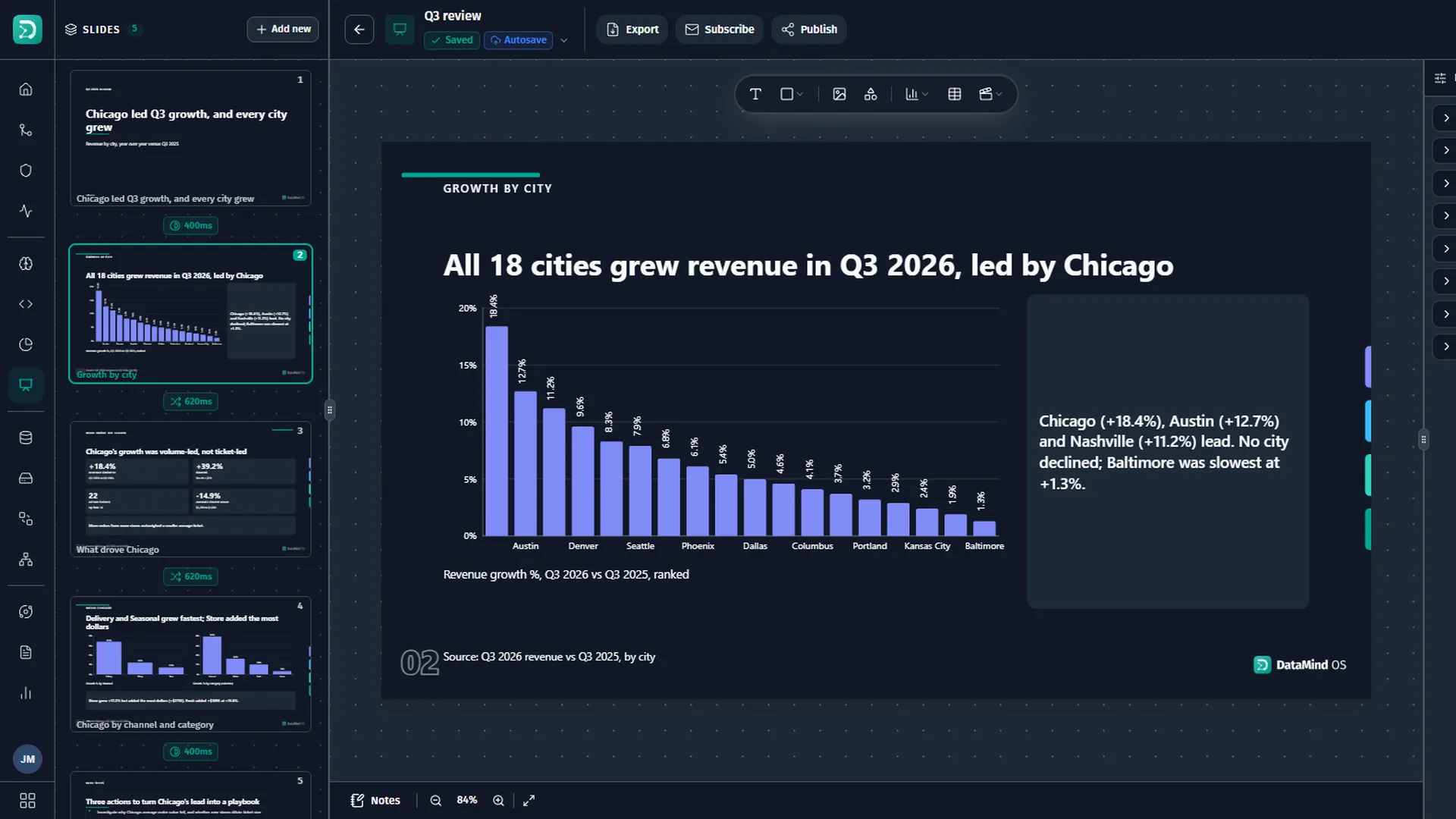Click the shapes icon in canvas toolbar
The height and width of the screenshot is (819, 1456).
[871, 94]
